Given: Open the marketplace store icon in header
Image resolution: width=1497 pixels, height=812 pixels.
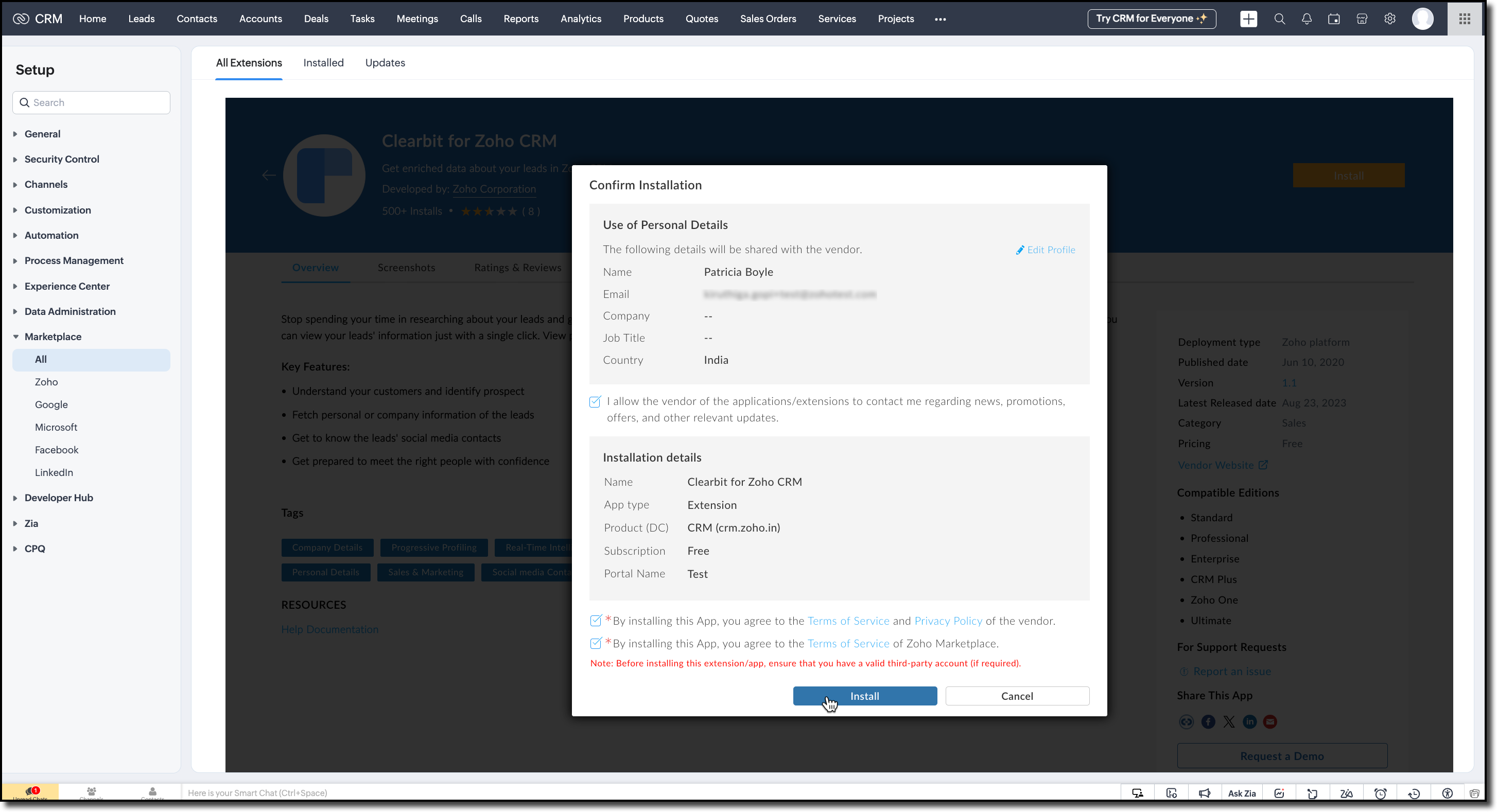Looking at the screenshot, I should tap(1362, 19).
